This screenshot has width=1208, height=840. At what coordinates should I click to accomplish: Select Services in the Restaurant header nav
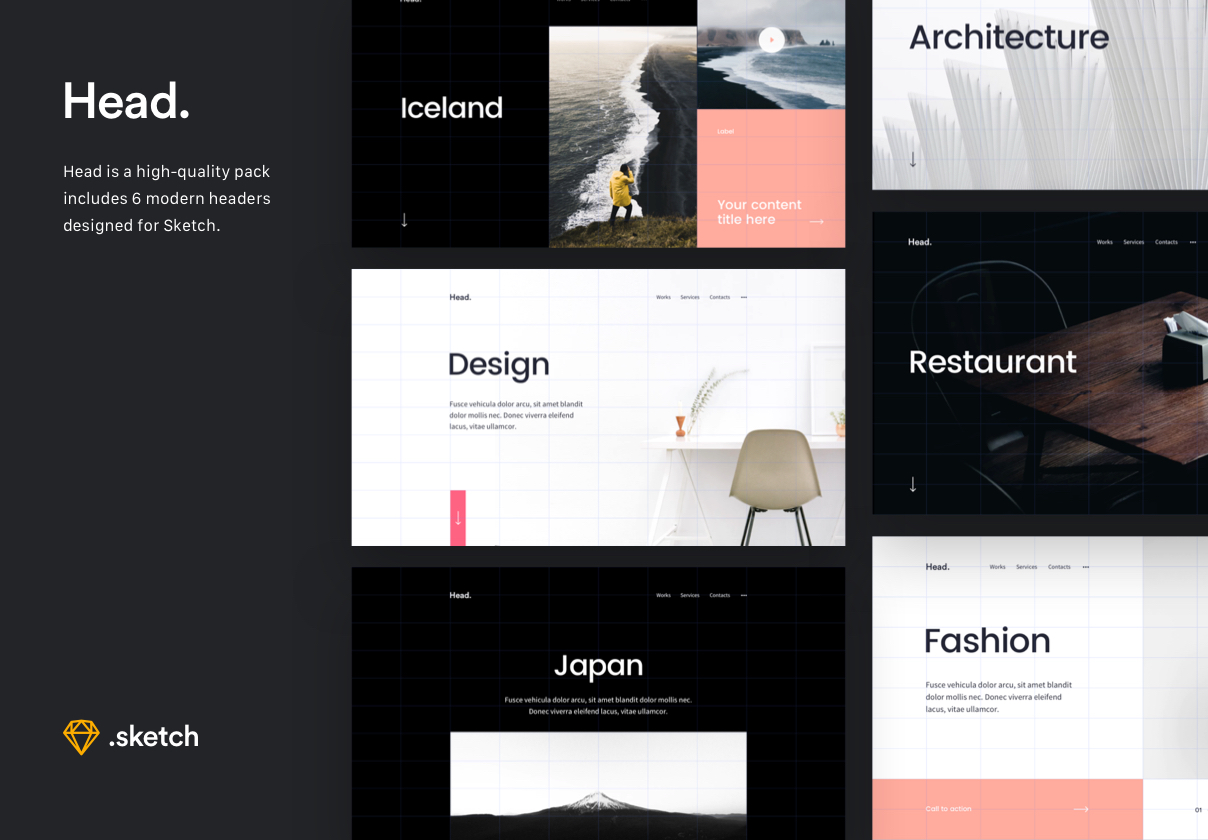1134,242
